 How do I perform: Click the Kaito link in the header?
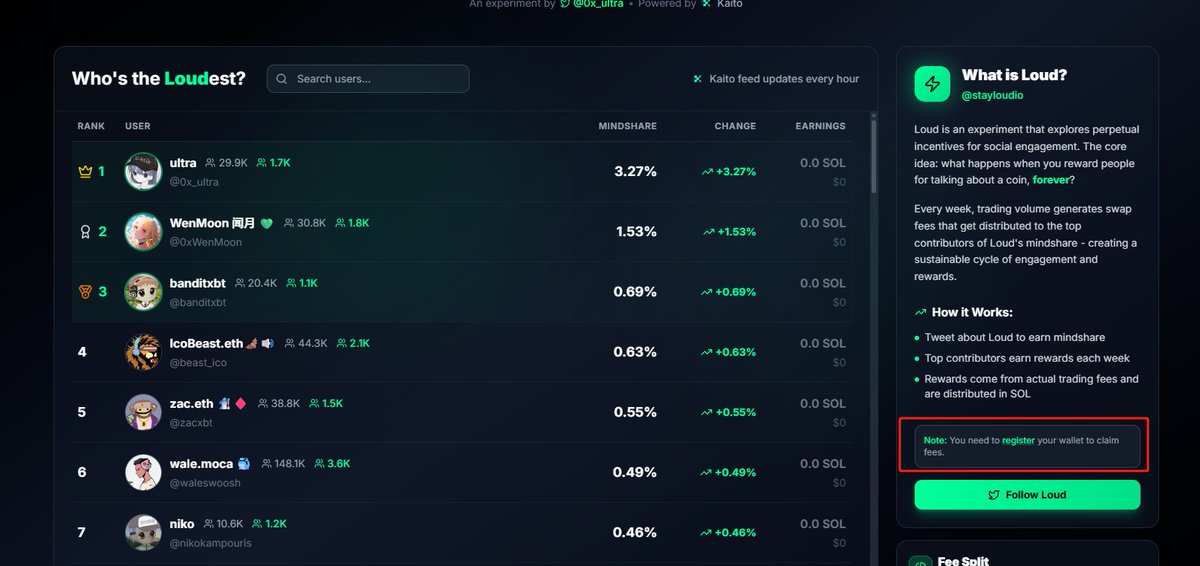722,4
